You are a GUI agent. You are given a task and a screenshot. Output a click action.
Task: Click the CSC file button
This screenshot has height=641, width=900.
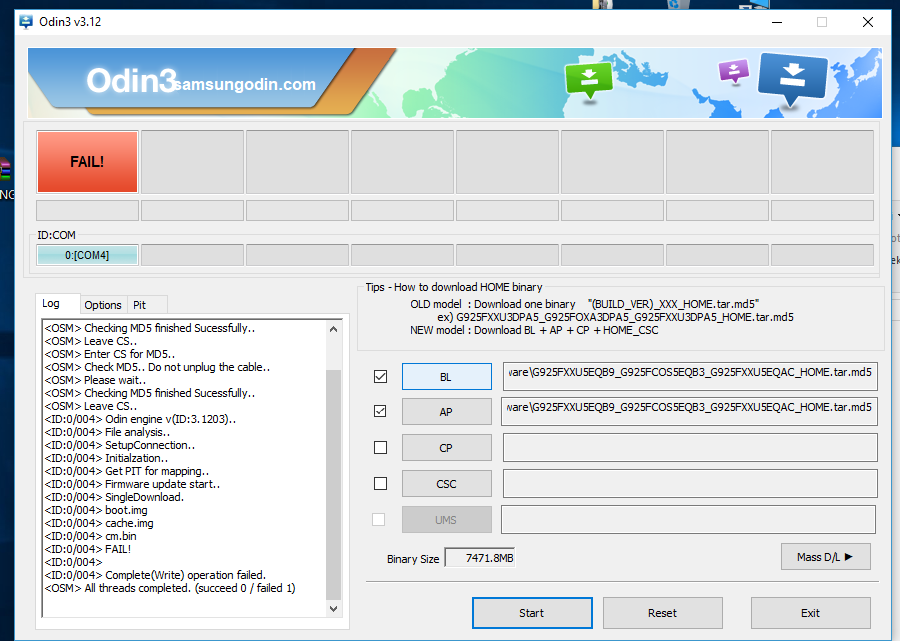point(447,484)
